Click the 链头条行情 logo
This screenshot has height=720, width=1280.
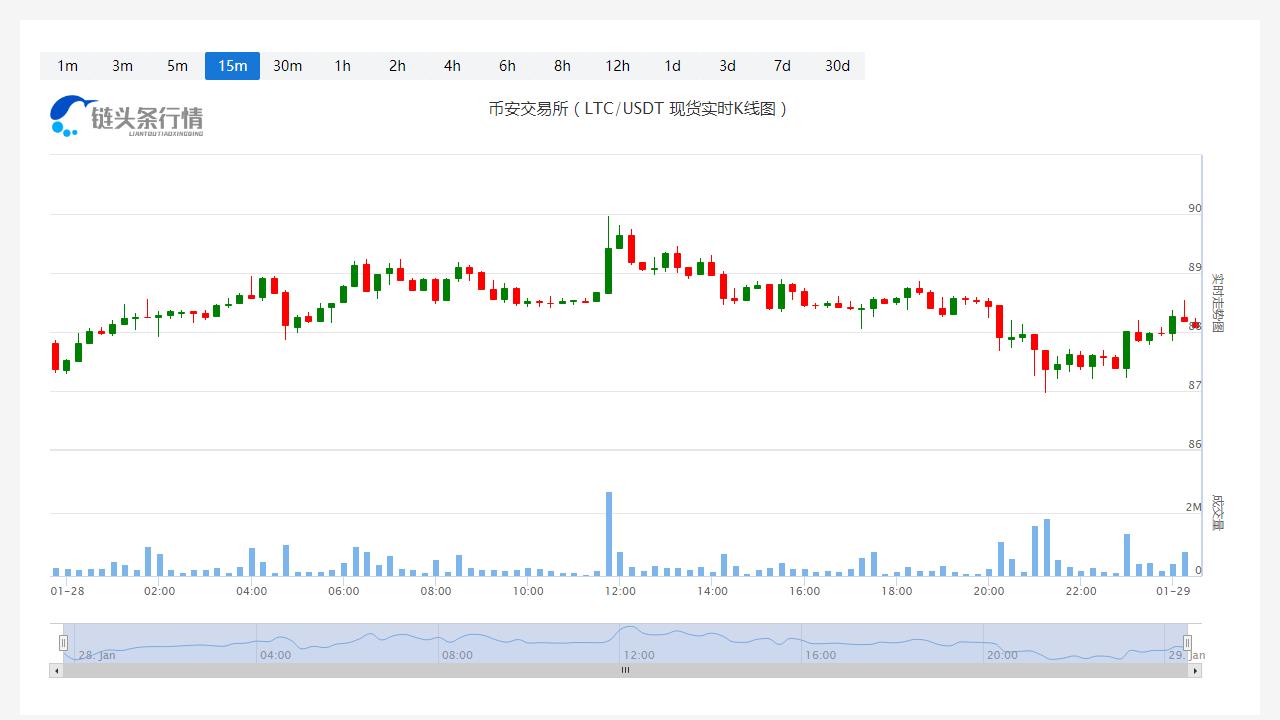pos(127,116)
